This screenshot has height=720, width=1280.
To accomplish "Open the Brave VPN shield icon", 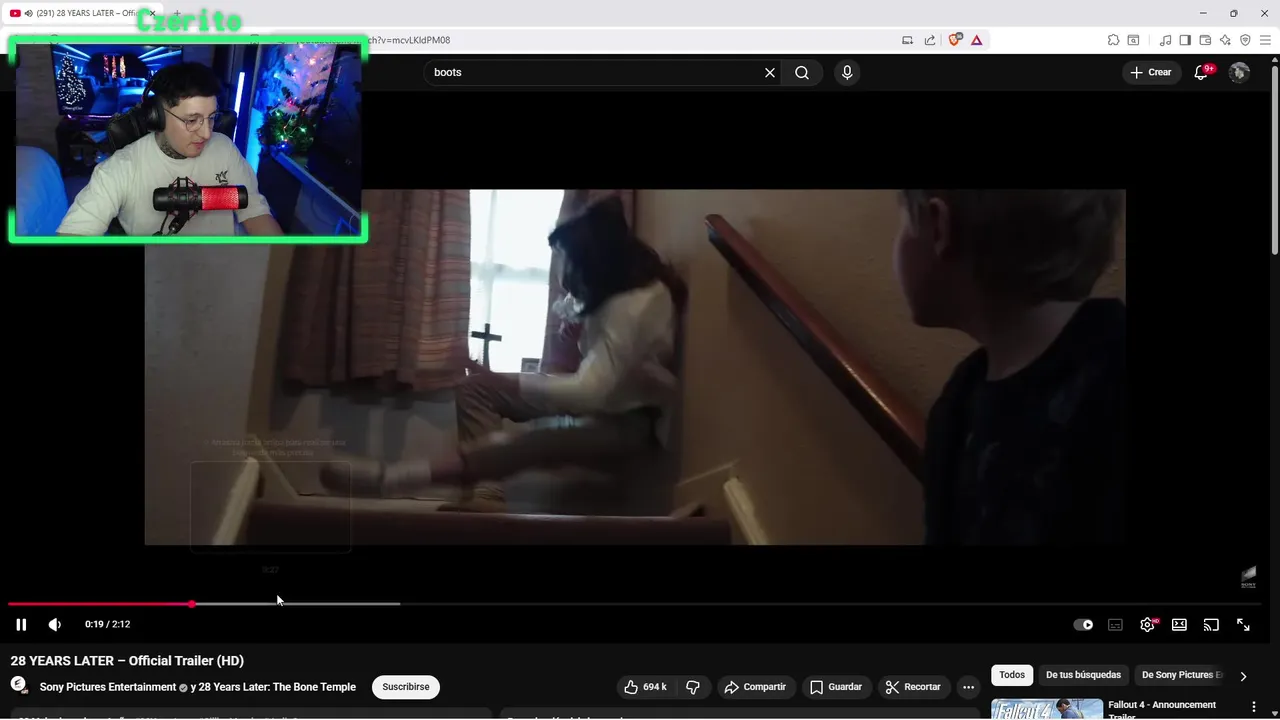I will point(1245,40).
